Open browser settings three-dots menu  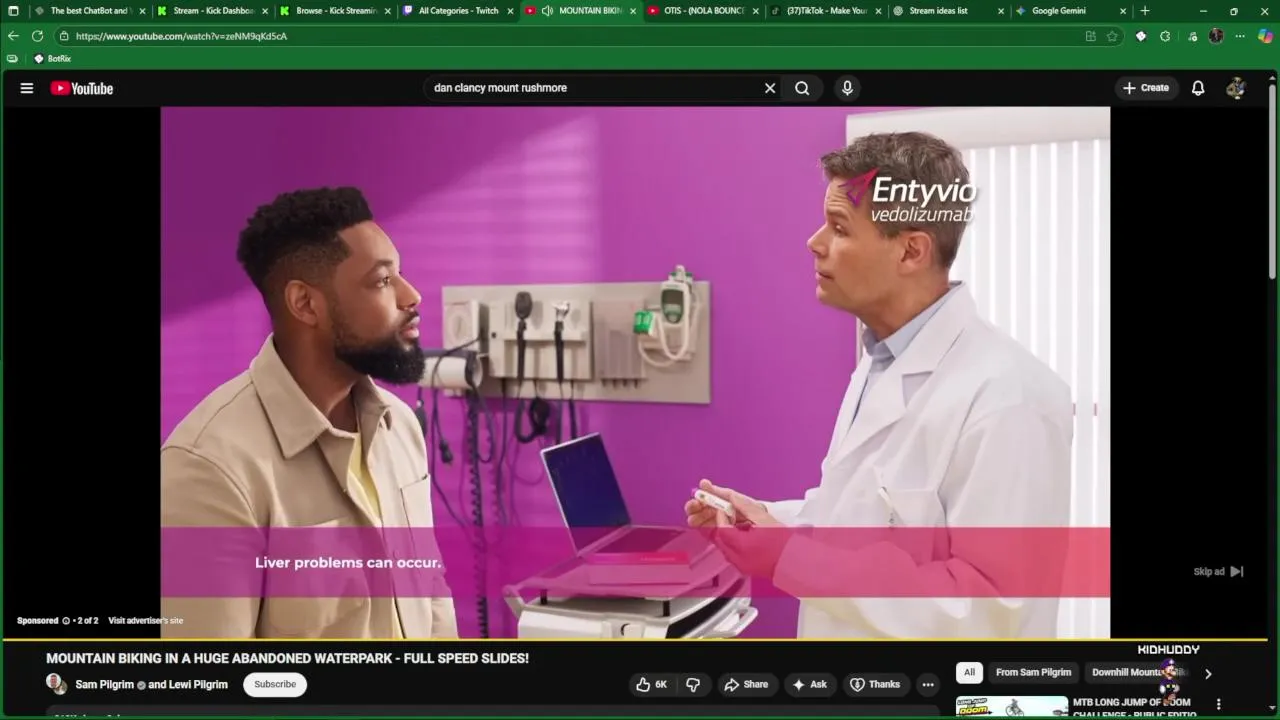coord(1240,36)
